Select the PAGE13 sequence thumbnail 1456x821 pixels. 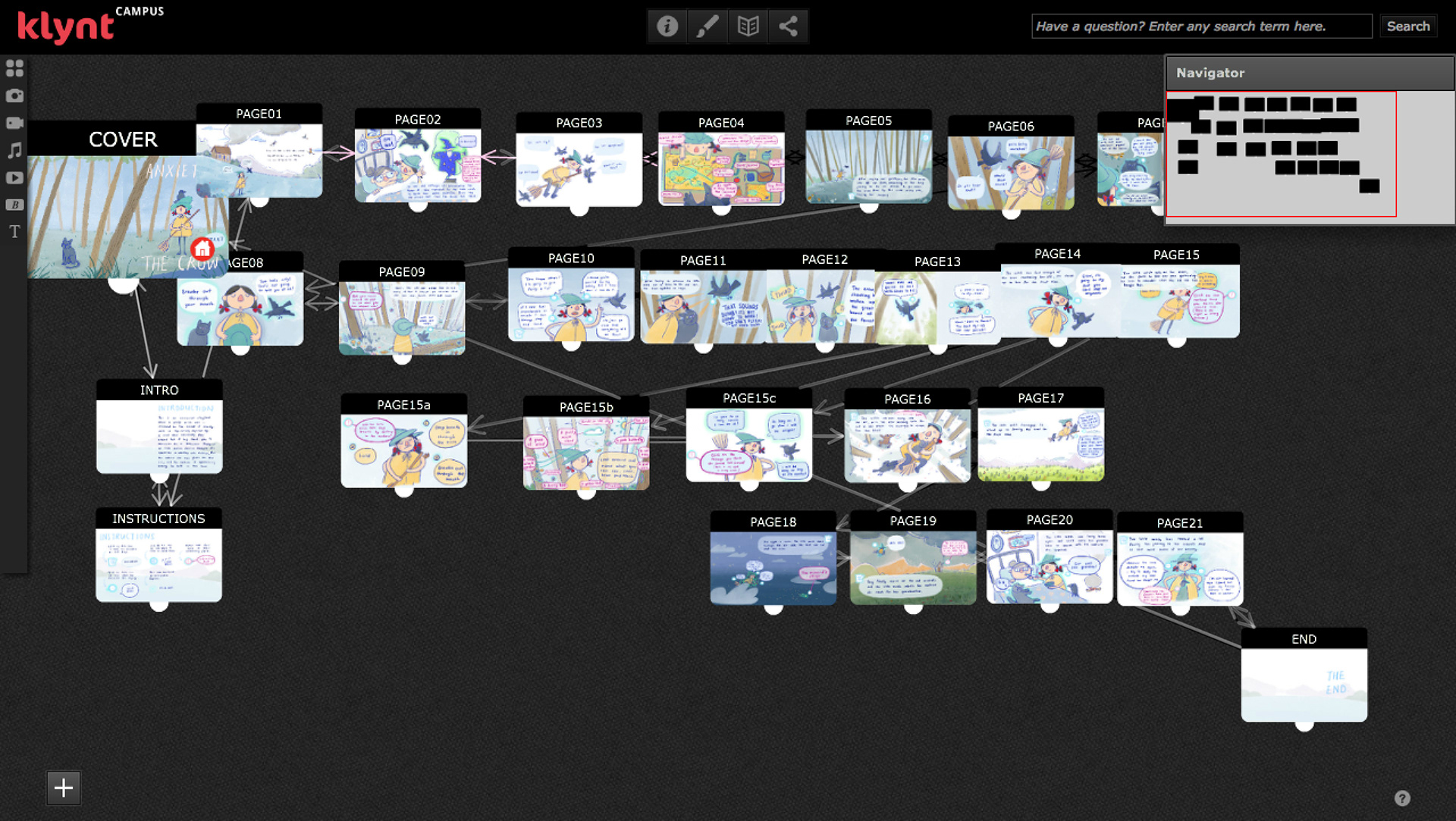coord(937,308)
